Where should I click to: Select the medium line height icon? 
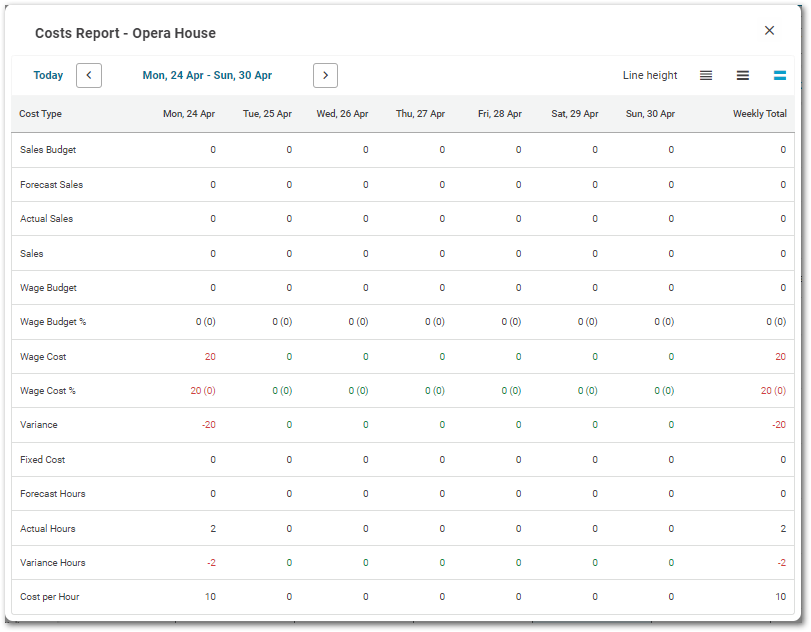[x=742, y=75]
